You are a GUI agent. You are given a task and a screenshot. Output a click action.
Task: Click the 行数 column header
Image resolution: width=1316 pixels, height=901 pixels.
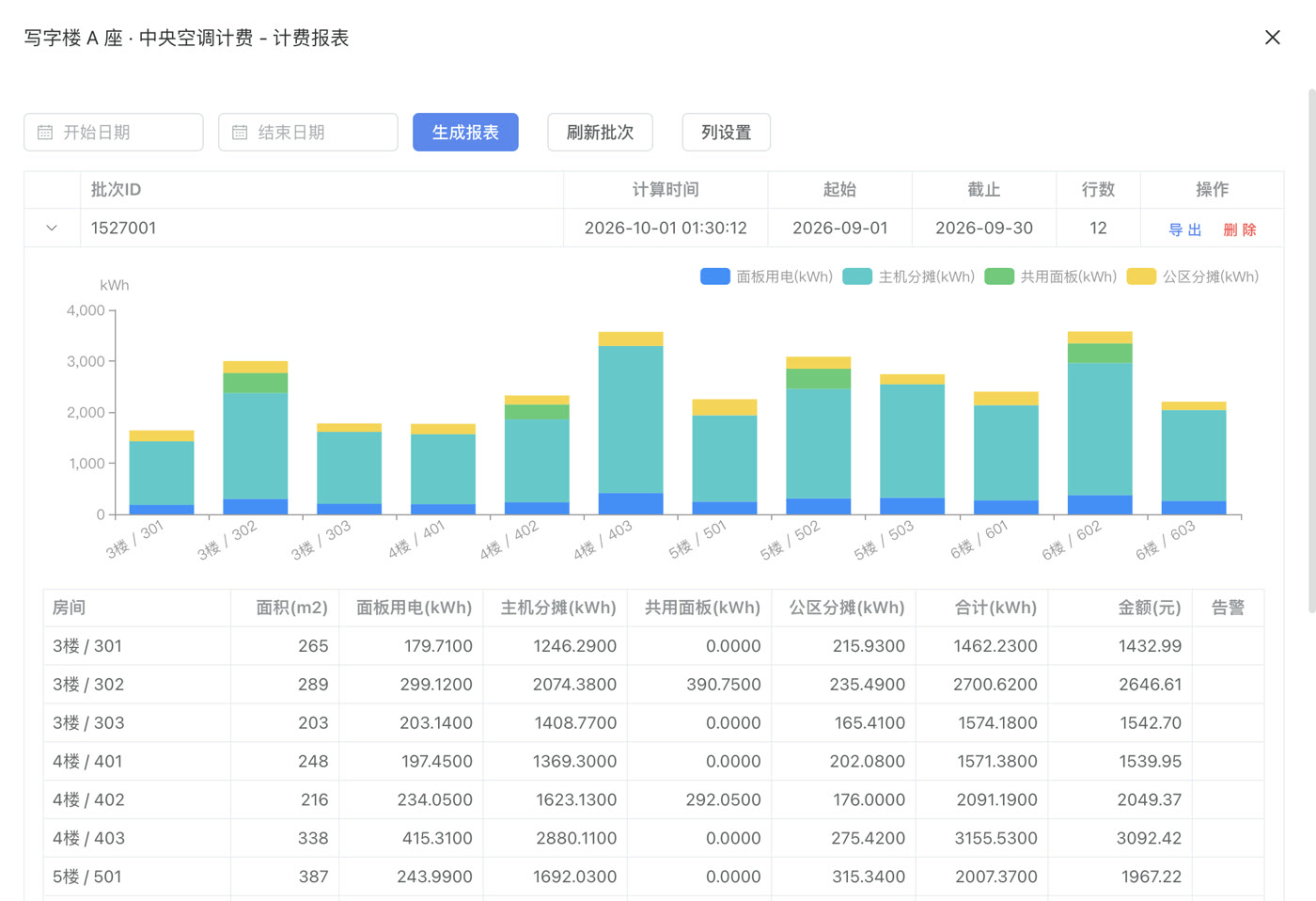tap(1098, 190)
